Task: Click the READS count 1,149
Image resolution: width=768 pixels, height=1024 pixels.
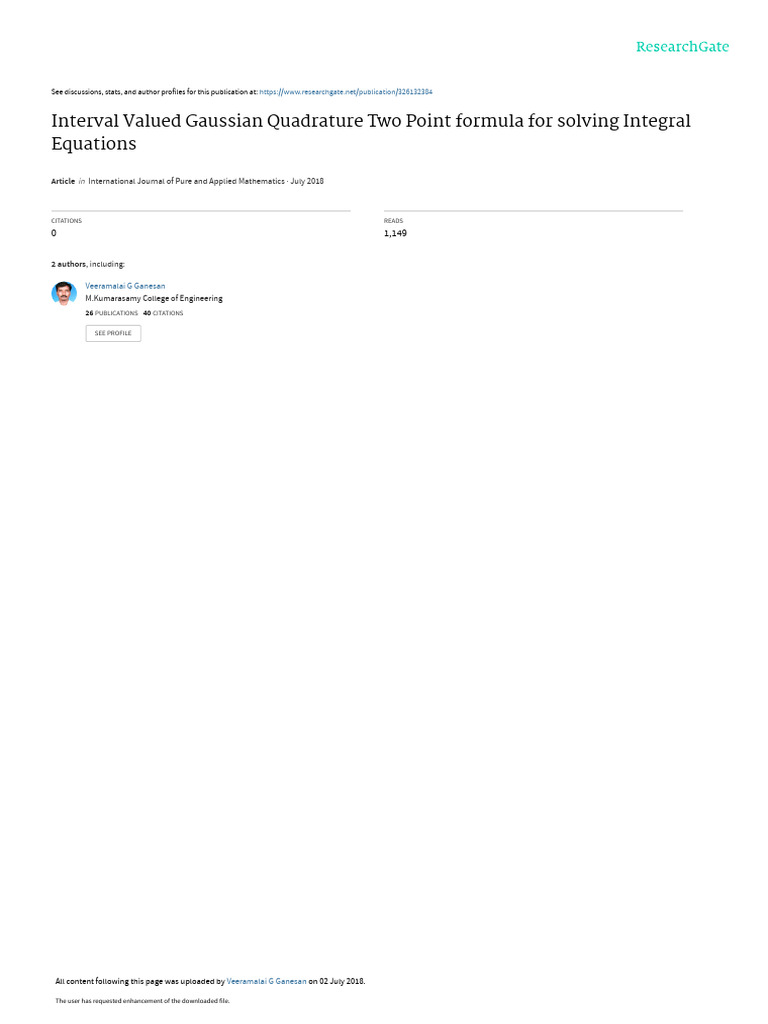Action: (395, 233)
